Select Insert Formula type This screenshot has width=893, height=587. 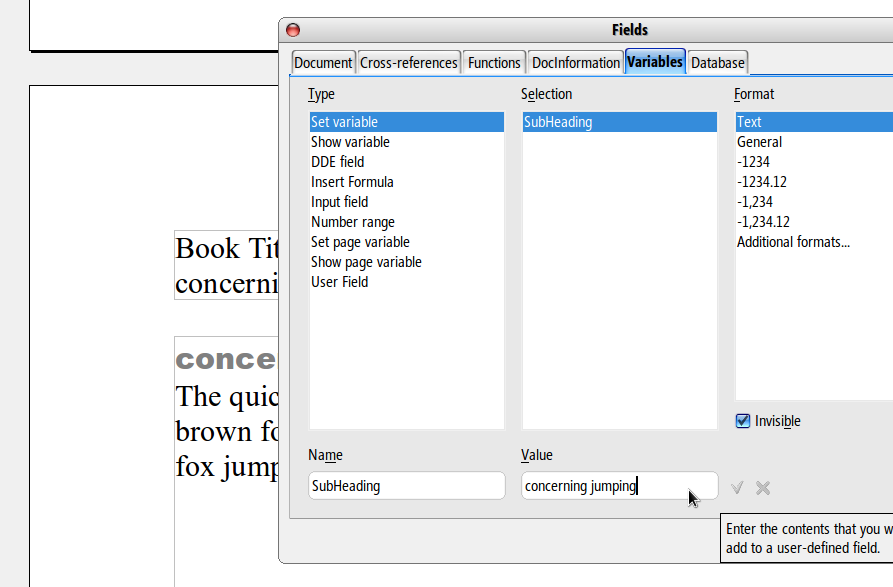(352, 182)
